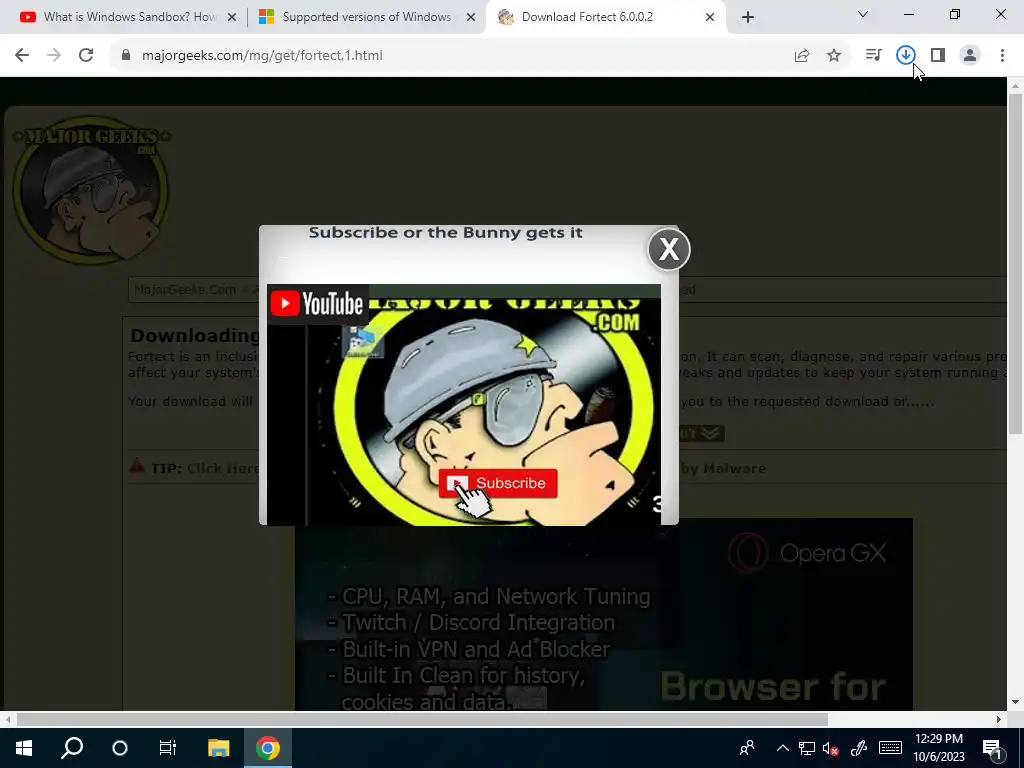1024x768 pixels.
Task: Click the share page icon in the address bar
Action: pyautogui.click(x=802, y=56)
